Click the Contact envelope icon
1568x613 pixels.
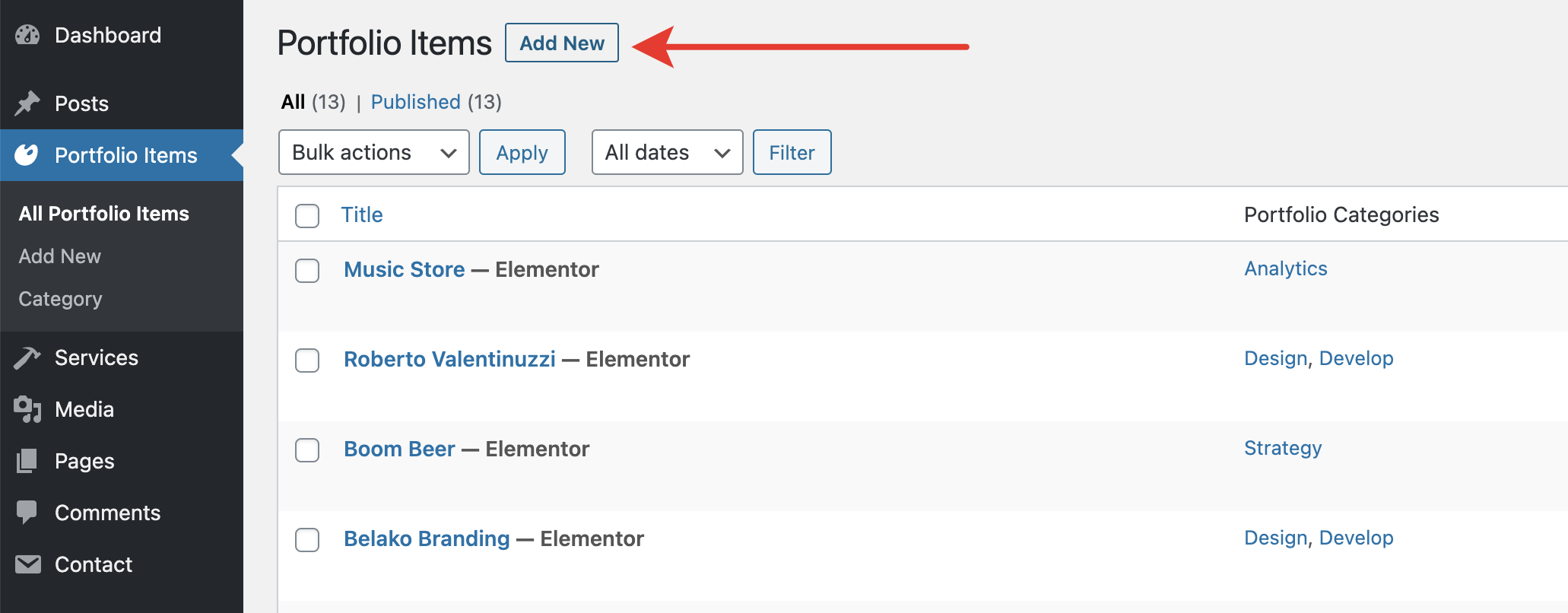[27, 564]
